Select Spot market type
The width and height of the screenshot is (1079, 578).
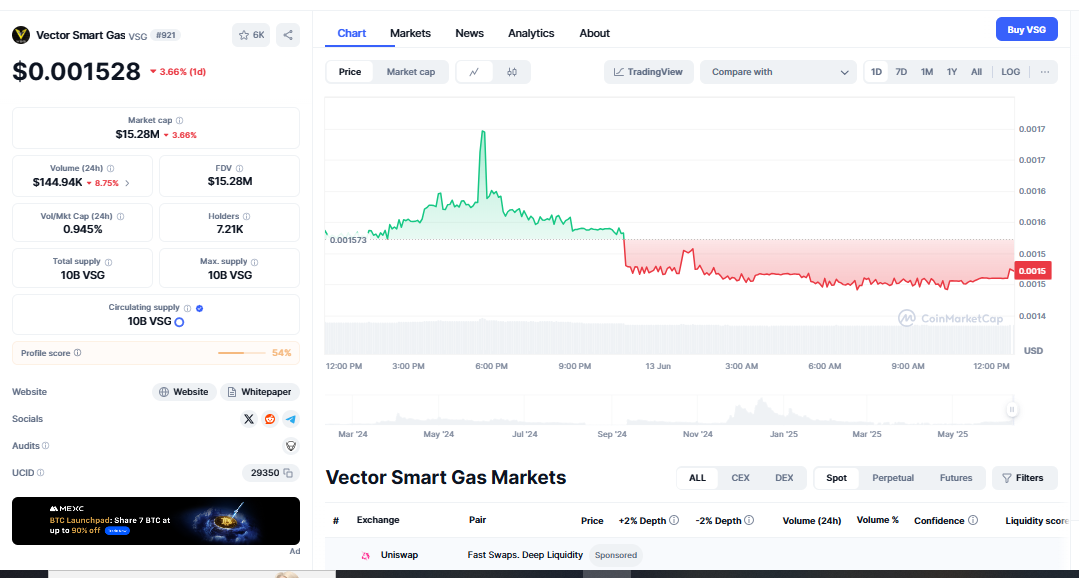836,478
